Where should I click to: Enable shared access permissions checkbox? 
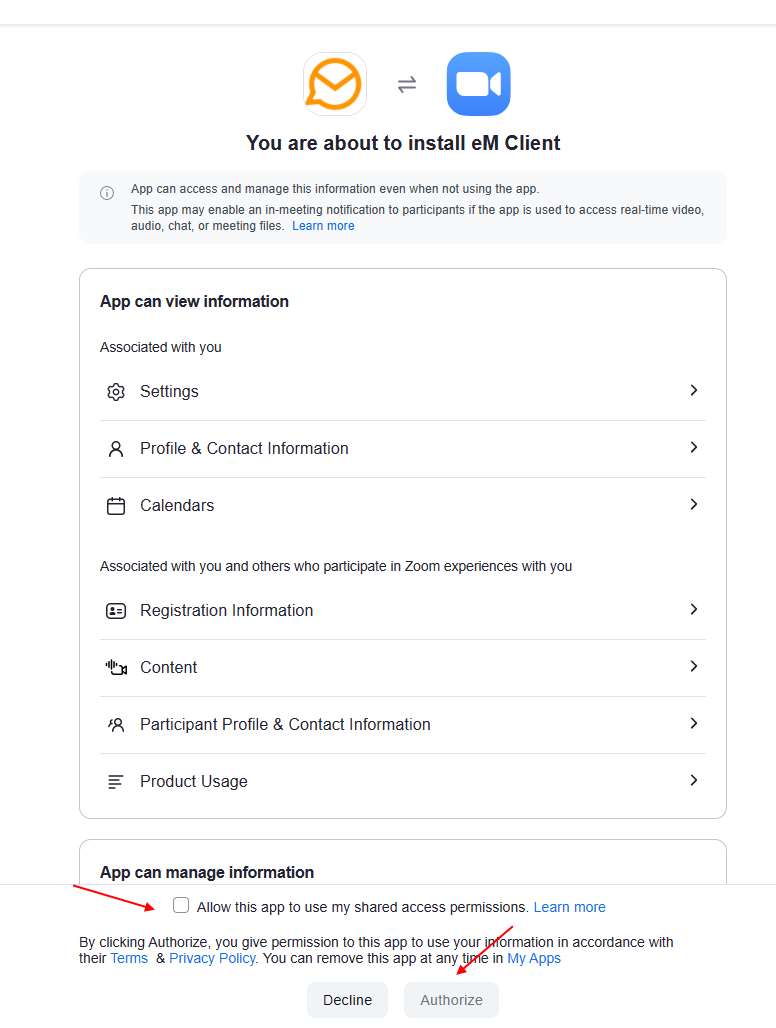pyautogui.click(x=181, y=905)
